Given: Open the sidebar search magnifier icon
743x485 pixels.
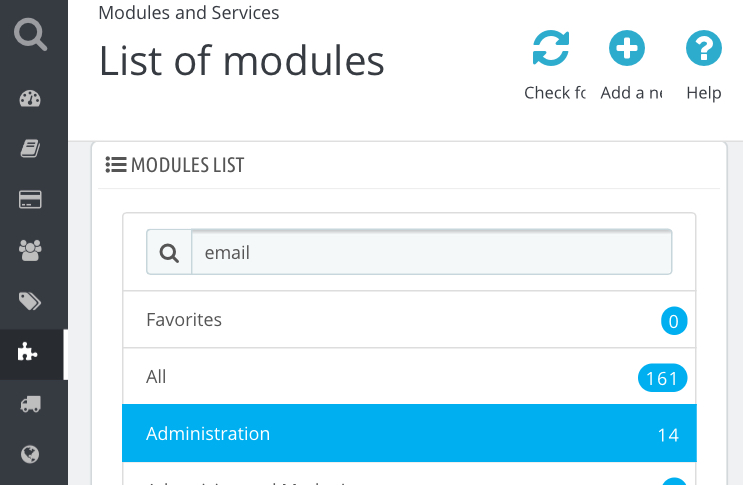Looking at the screenshot, I should pos(31,33).
